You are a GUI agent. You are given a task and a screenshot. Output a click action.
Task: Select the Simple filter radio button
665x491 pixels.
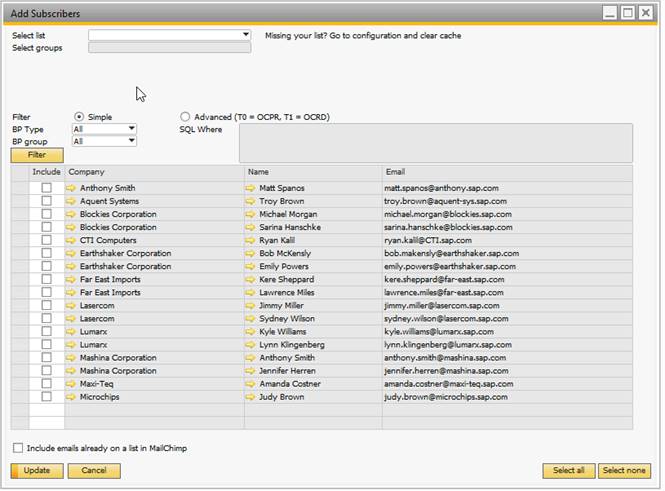[79, 117]
